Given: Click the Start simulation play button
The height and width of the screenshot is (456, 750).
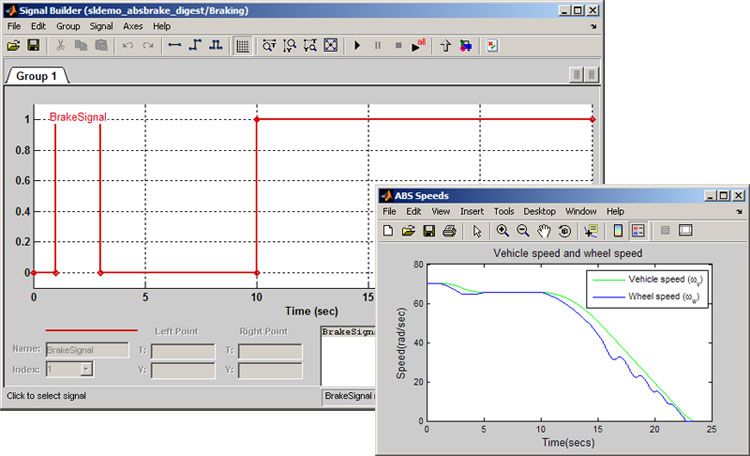Looking at the screenshot, I should click(x=357, y=46).
